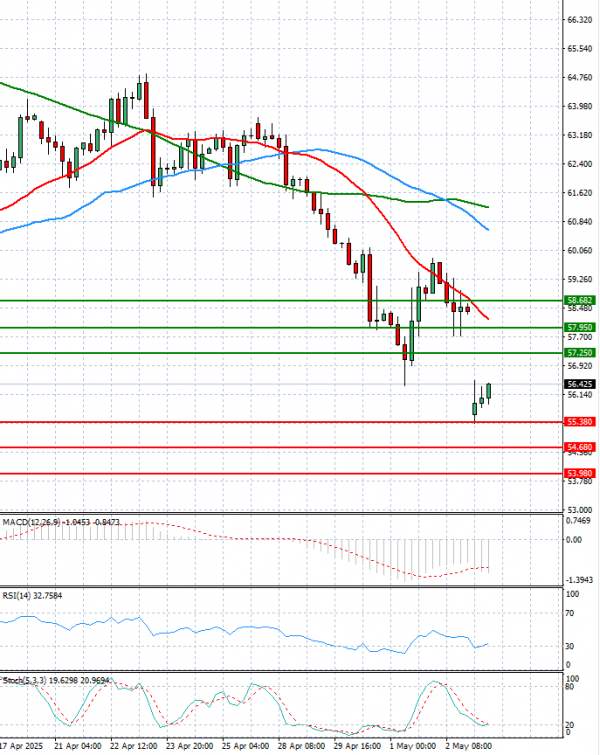Click the 57.700 price axis value
The height and width of the screenshot is (755, 600).
coord(580,337)
